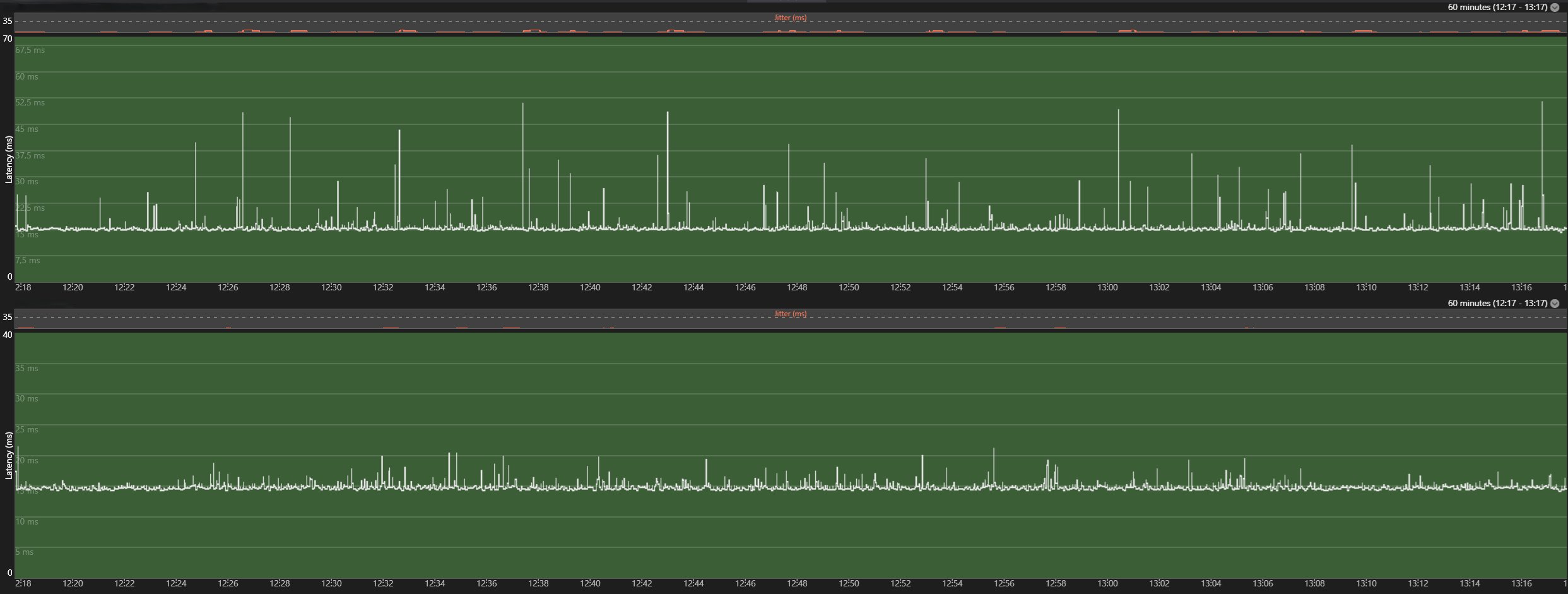Click the 12:44 time marker under lower graph
This screenshot has width=1568, height=594.
coord(693,584)
